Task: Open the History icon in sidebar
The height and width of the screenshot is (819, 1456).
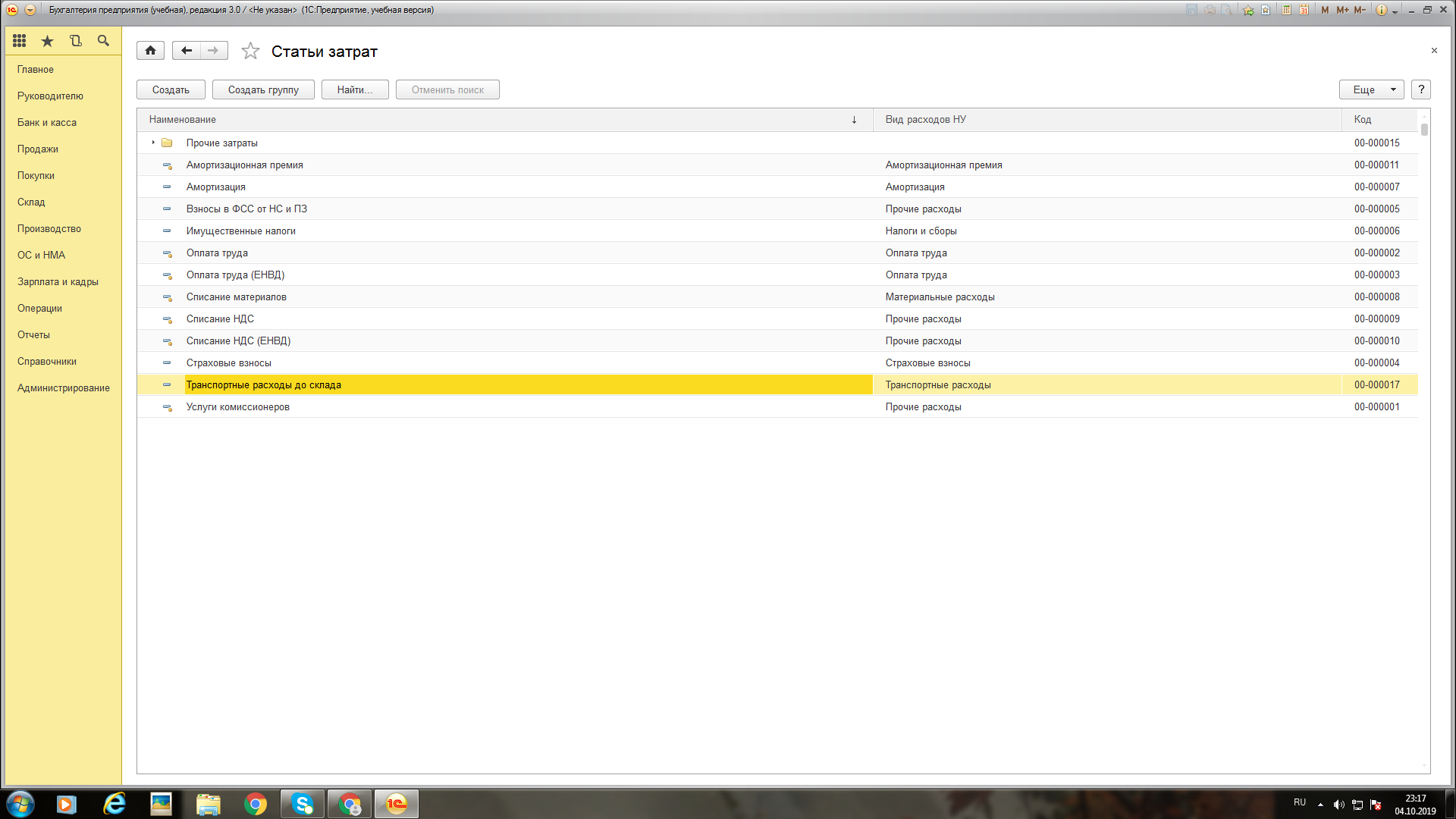Action: tap(75, 41)
